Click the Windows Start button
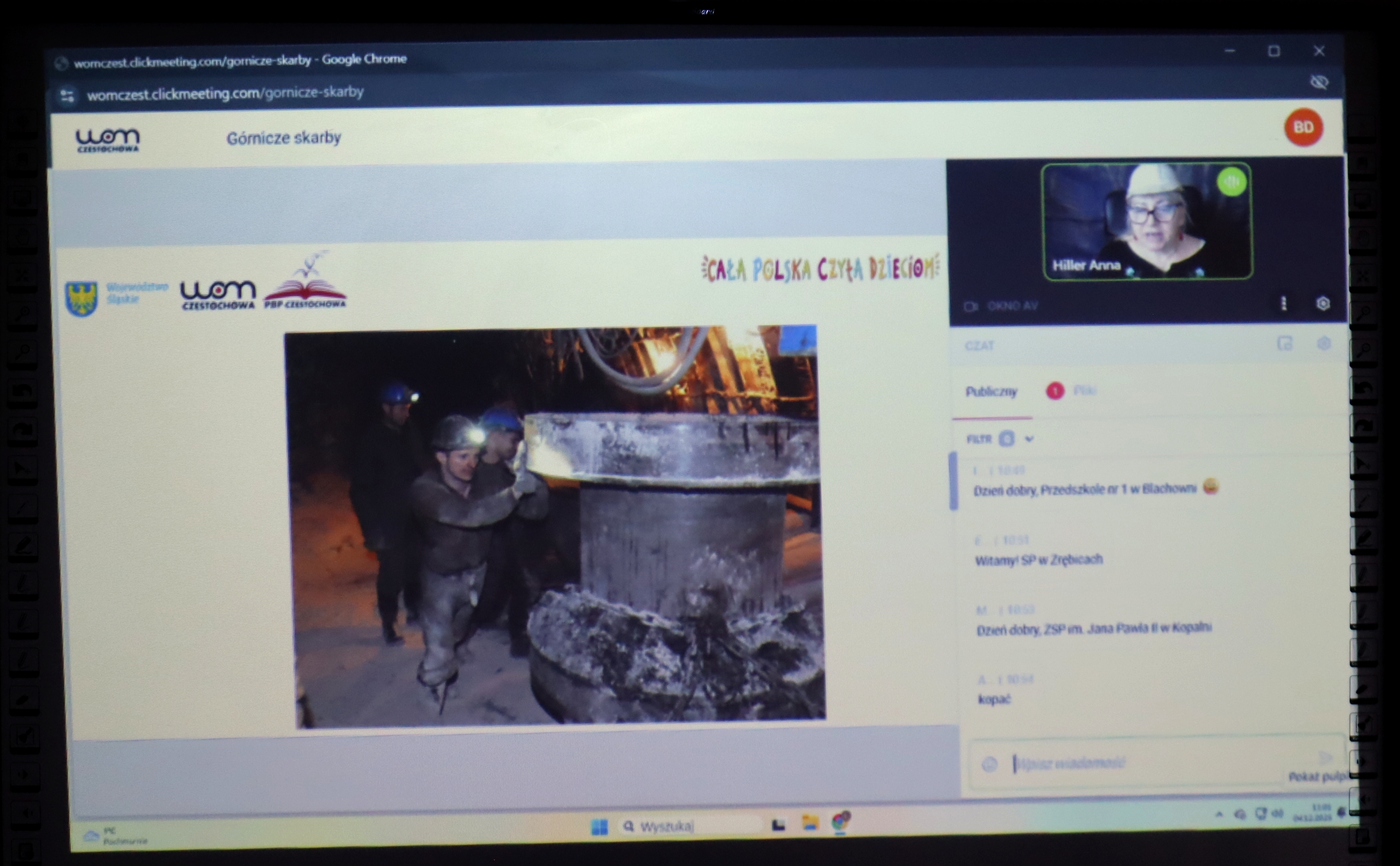The image size is (1400, 866). [599, 827]
